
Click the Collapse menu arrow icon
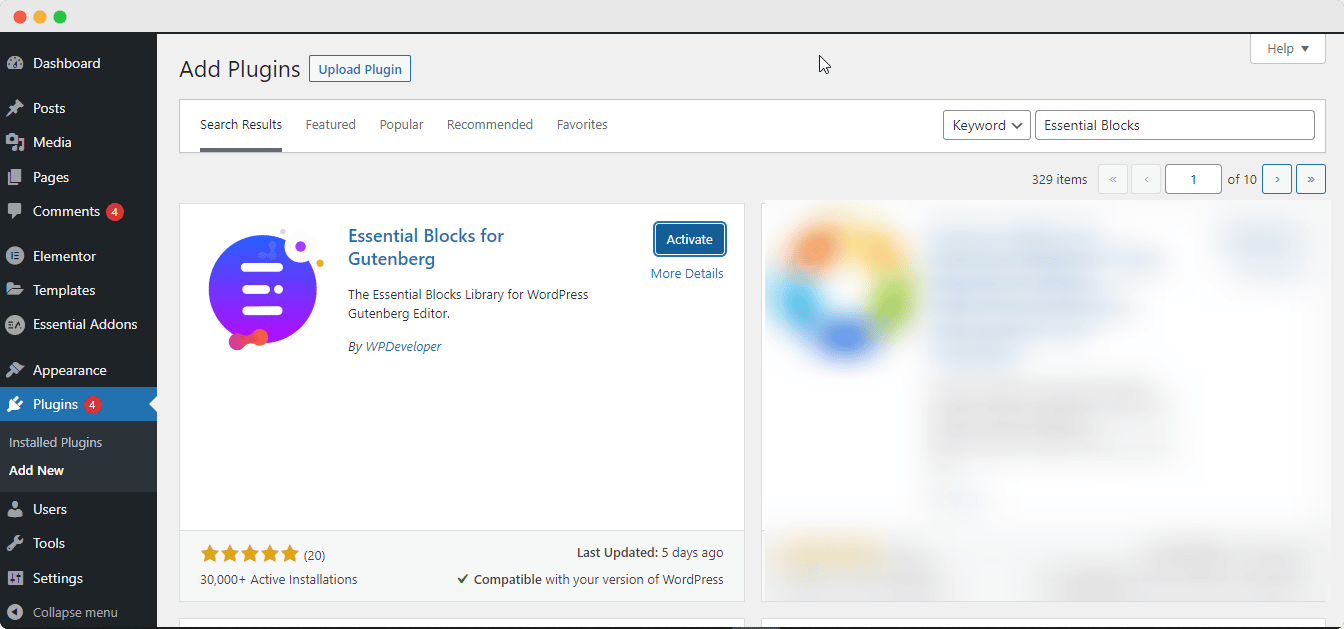[15, 612]
